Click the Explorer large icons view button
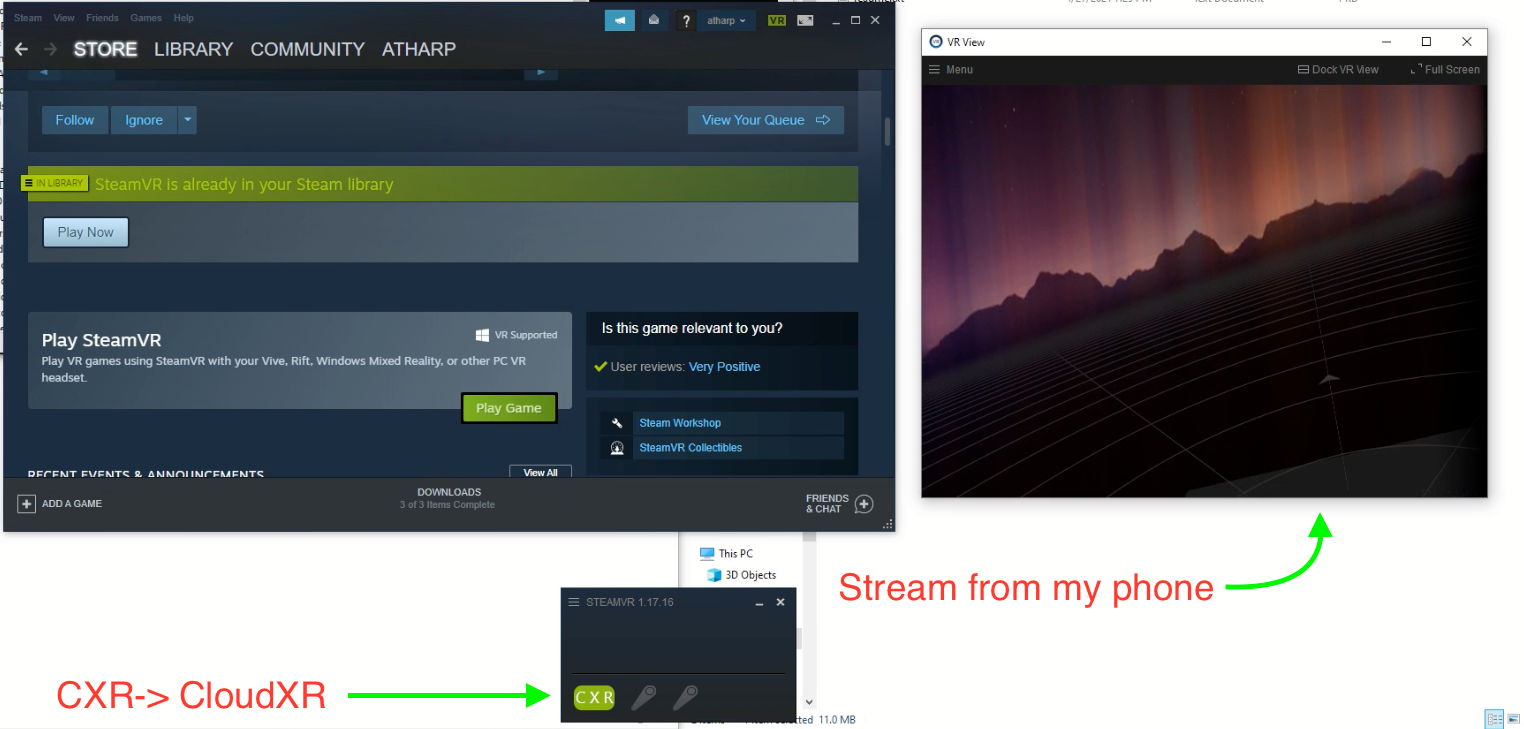Image resolution: width=1524 pixels, height=729 pixels. 1511,719
